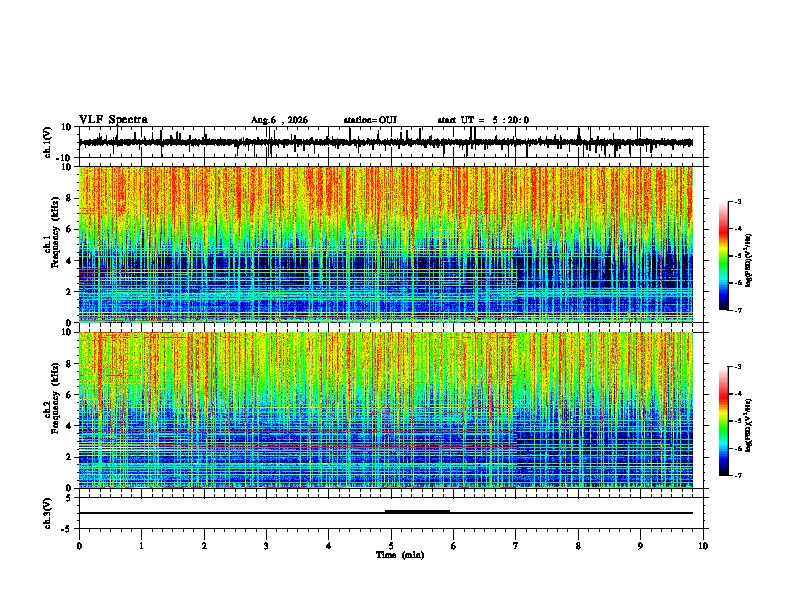
Task: Click the time axis tick label "4"
Action: click(x=329, y=546)
